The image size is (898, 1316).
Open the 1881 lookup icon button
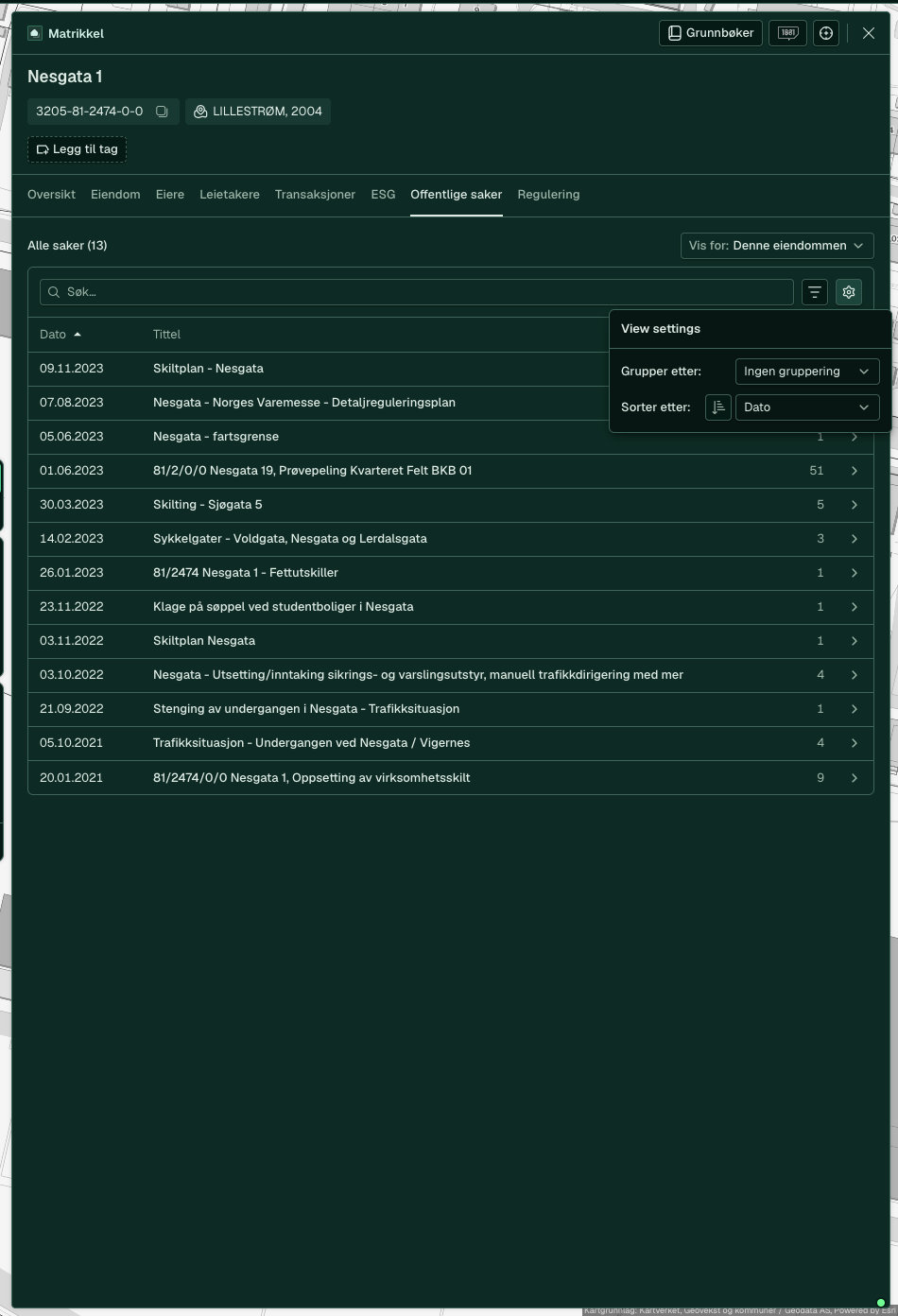coord(787,33)
